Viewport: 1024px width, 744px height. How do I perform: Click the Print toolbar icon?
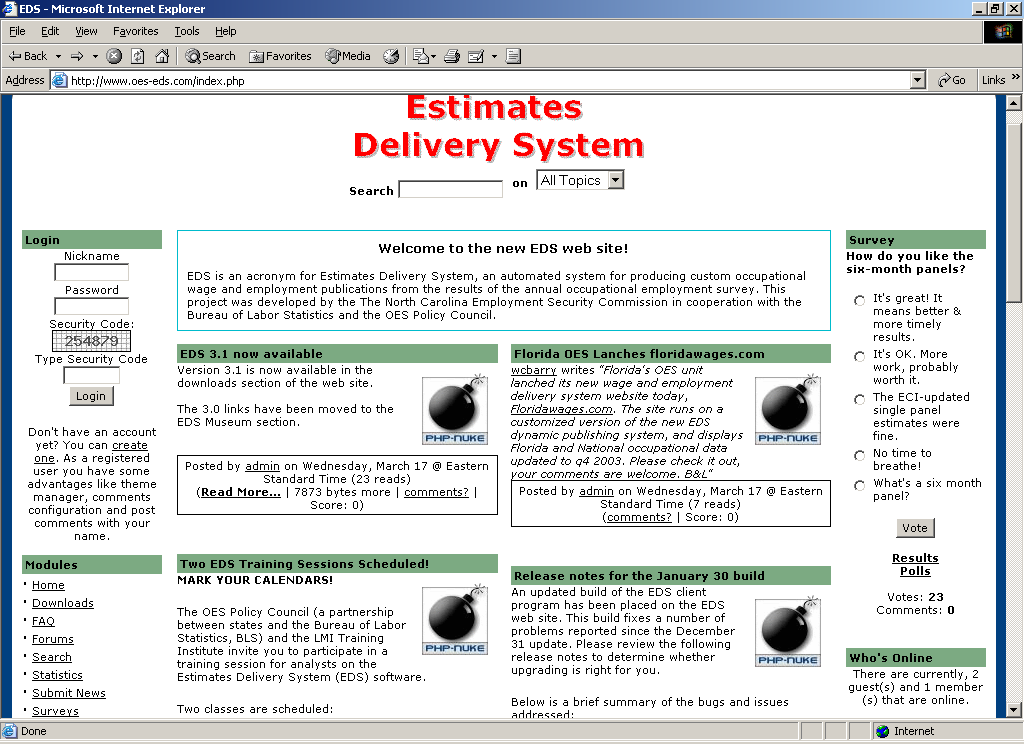(451, 56)
